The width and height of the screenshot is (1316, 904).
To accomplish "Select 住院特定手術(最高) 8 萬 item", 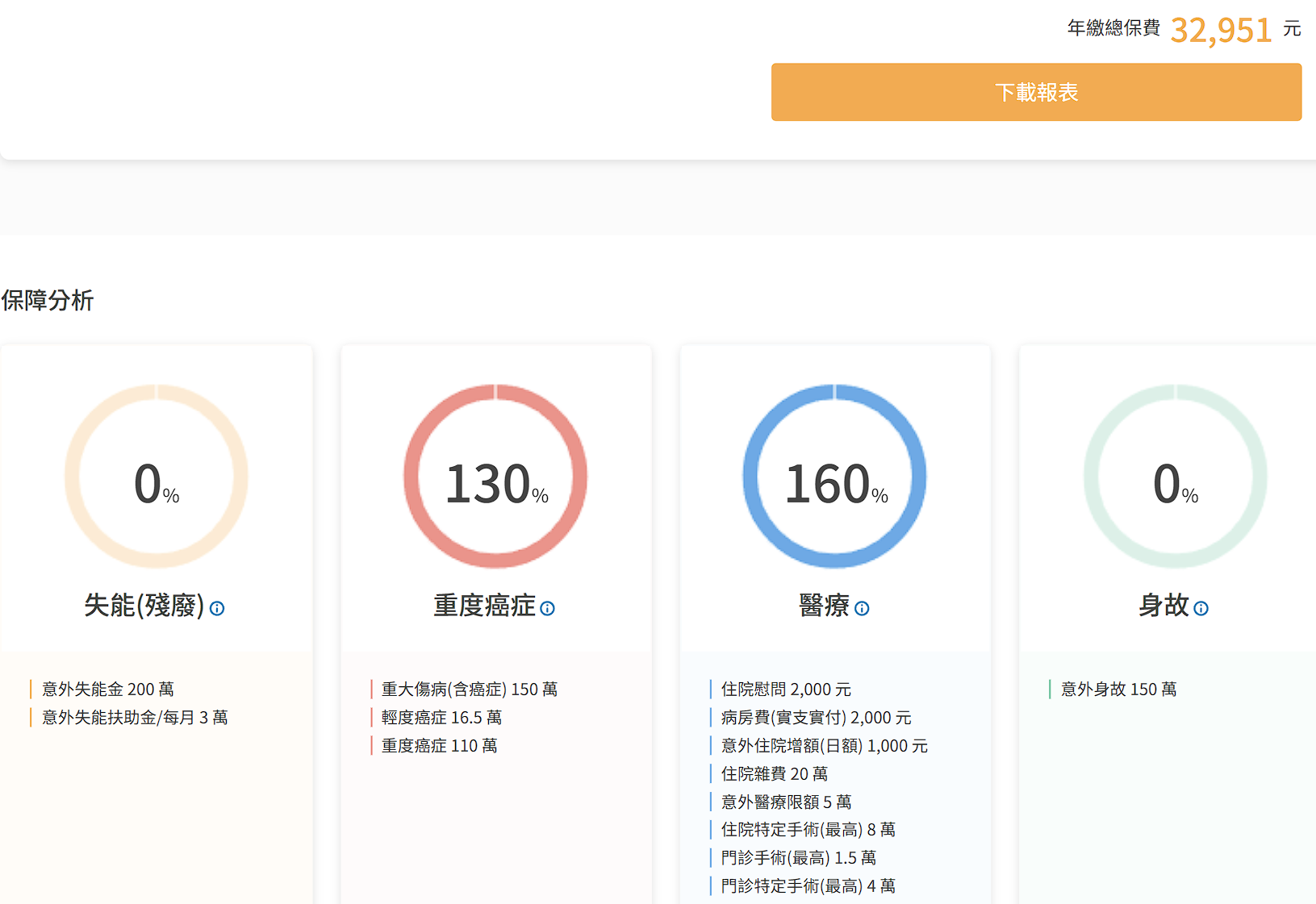I will pyautogui.click(x=808, y=830).
